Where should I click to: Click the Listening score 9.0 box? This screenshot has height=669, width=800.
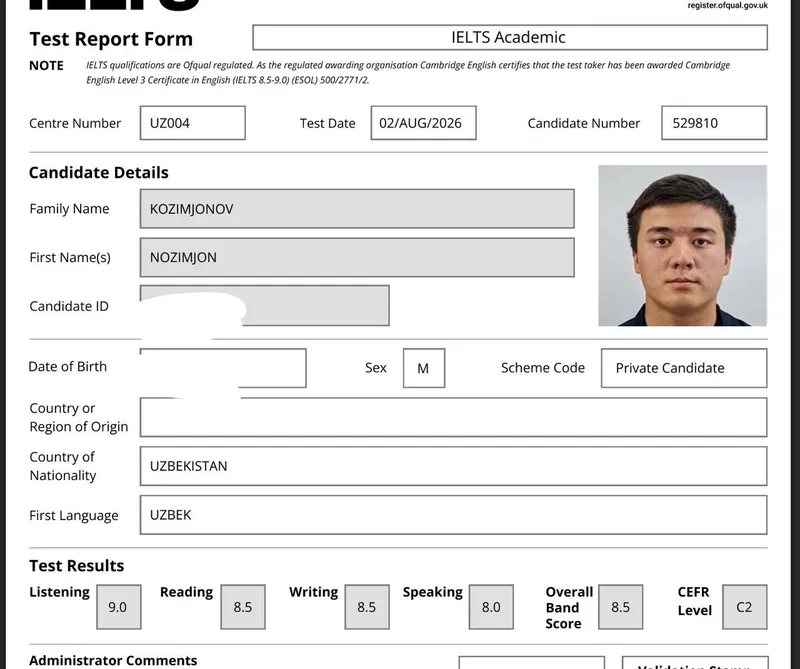pyautogui.click(x=119, y=607)
